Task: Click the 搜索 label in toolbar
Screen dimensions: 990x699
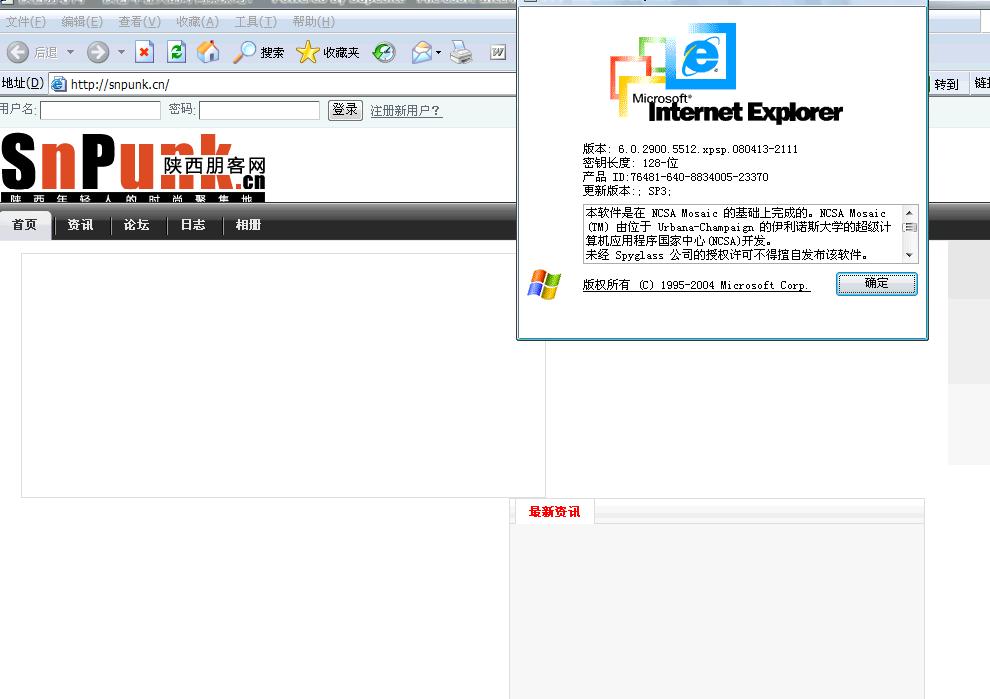Action: pos(272,52)
